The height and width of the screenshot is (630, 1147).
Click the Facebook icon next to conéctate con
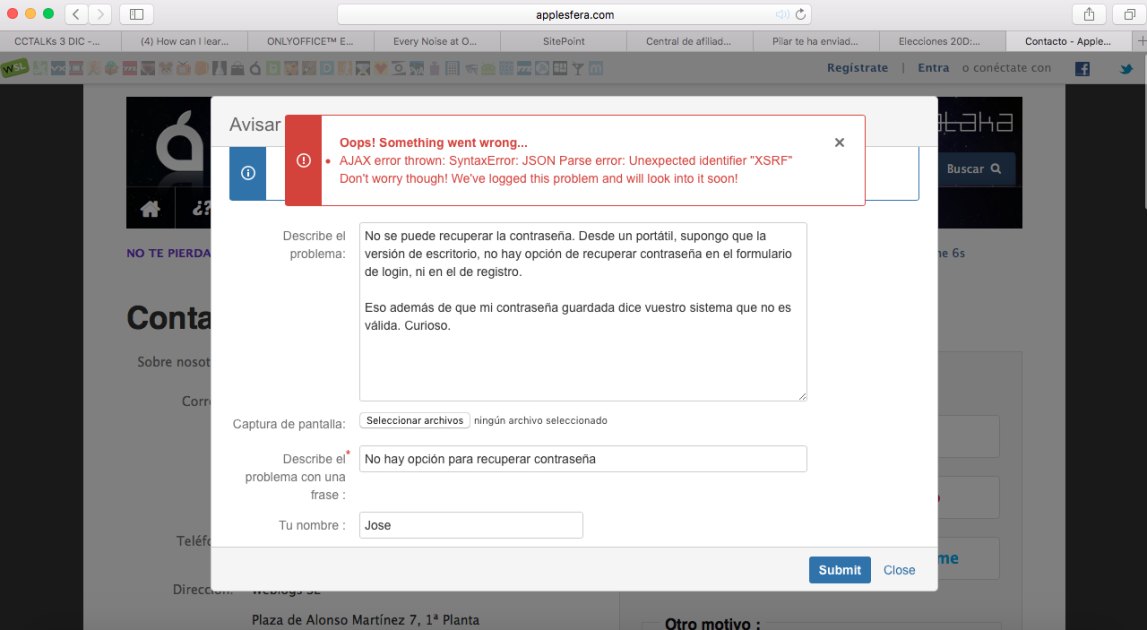point(1084,67)
